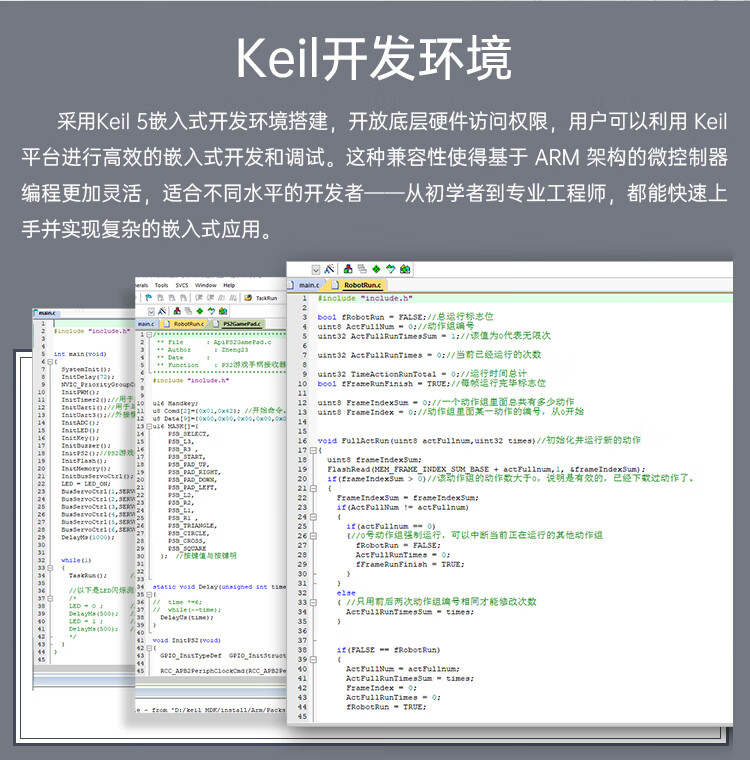Open target dropdown arrow in middle window toolbar
The image size is (750, 760).
tap(151, 311)
